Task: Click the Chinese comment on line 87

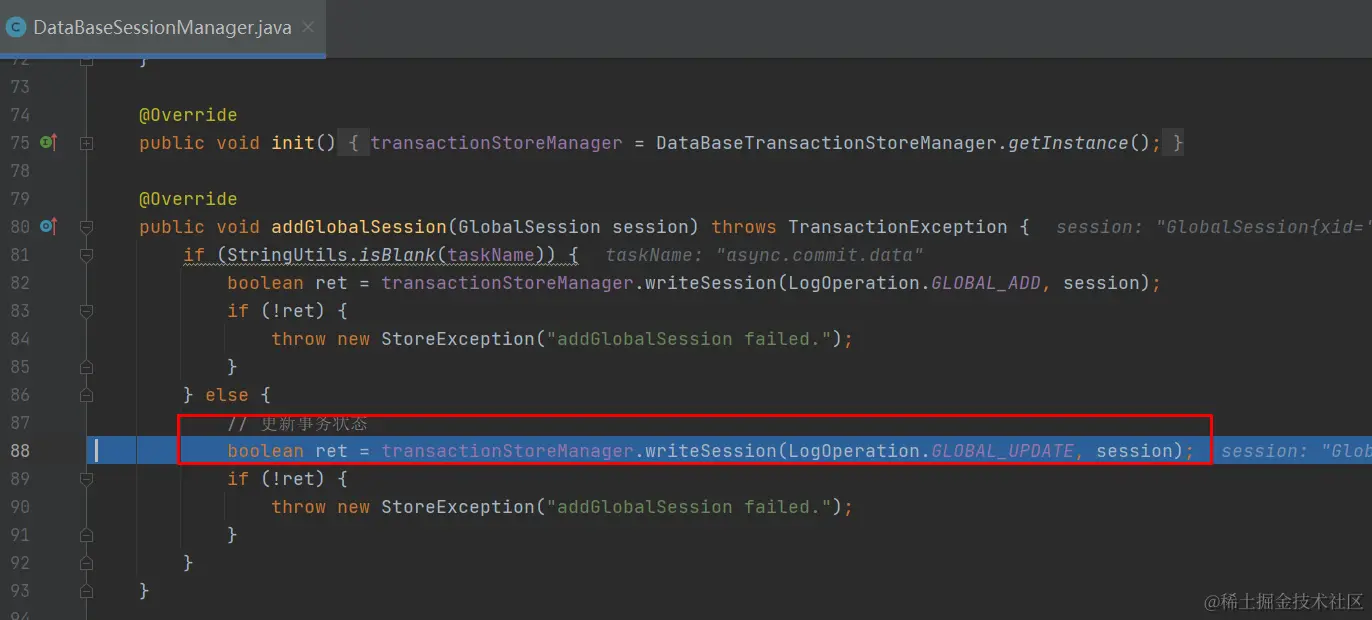Action: 298,423
